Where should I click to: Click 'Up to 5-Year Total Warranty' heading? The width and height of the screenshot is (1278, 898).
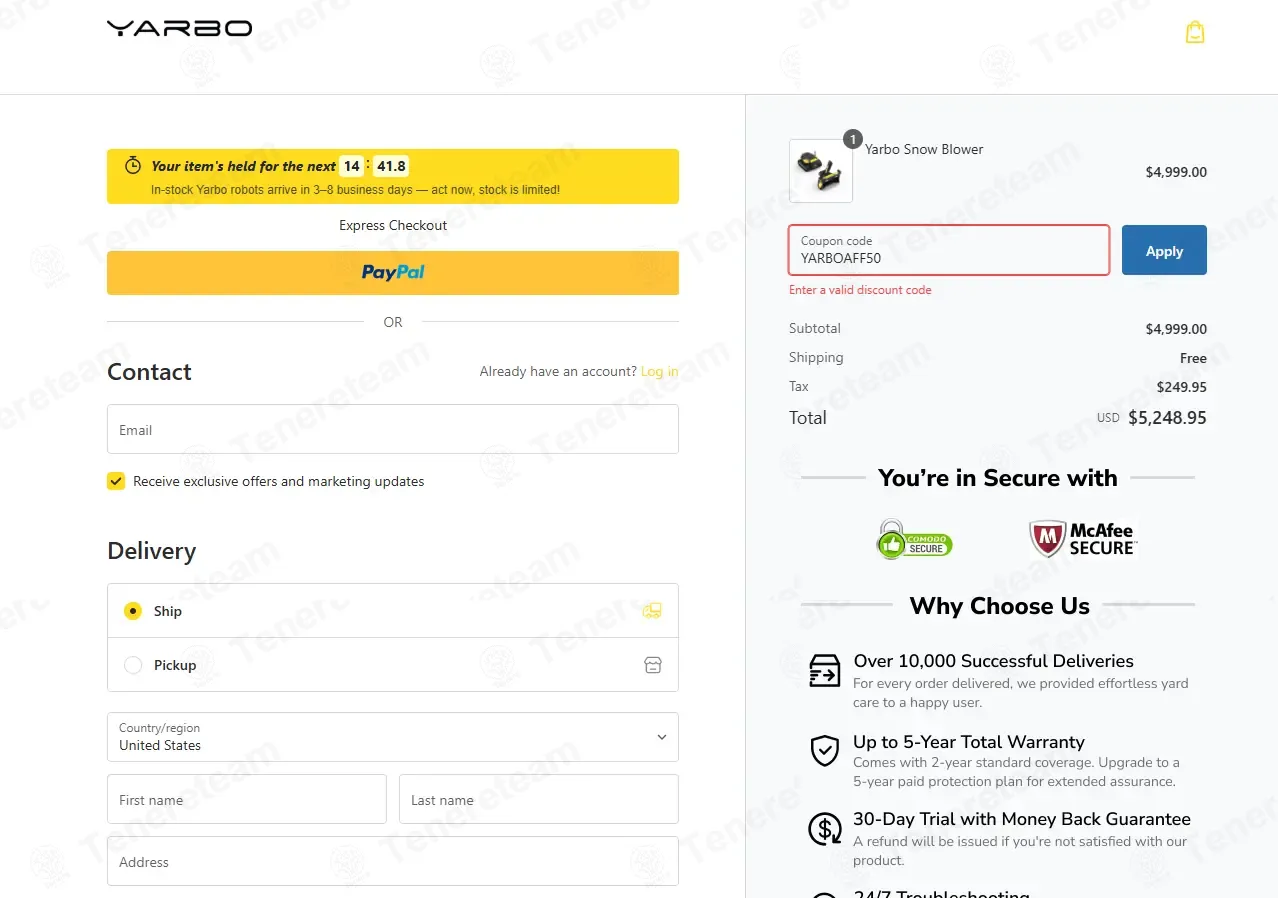(x=969, y=742)
